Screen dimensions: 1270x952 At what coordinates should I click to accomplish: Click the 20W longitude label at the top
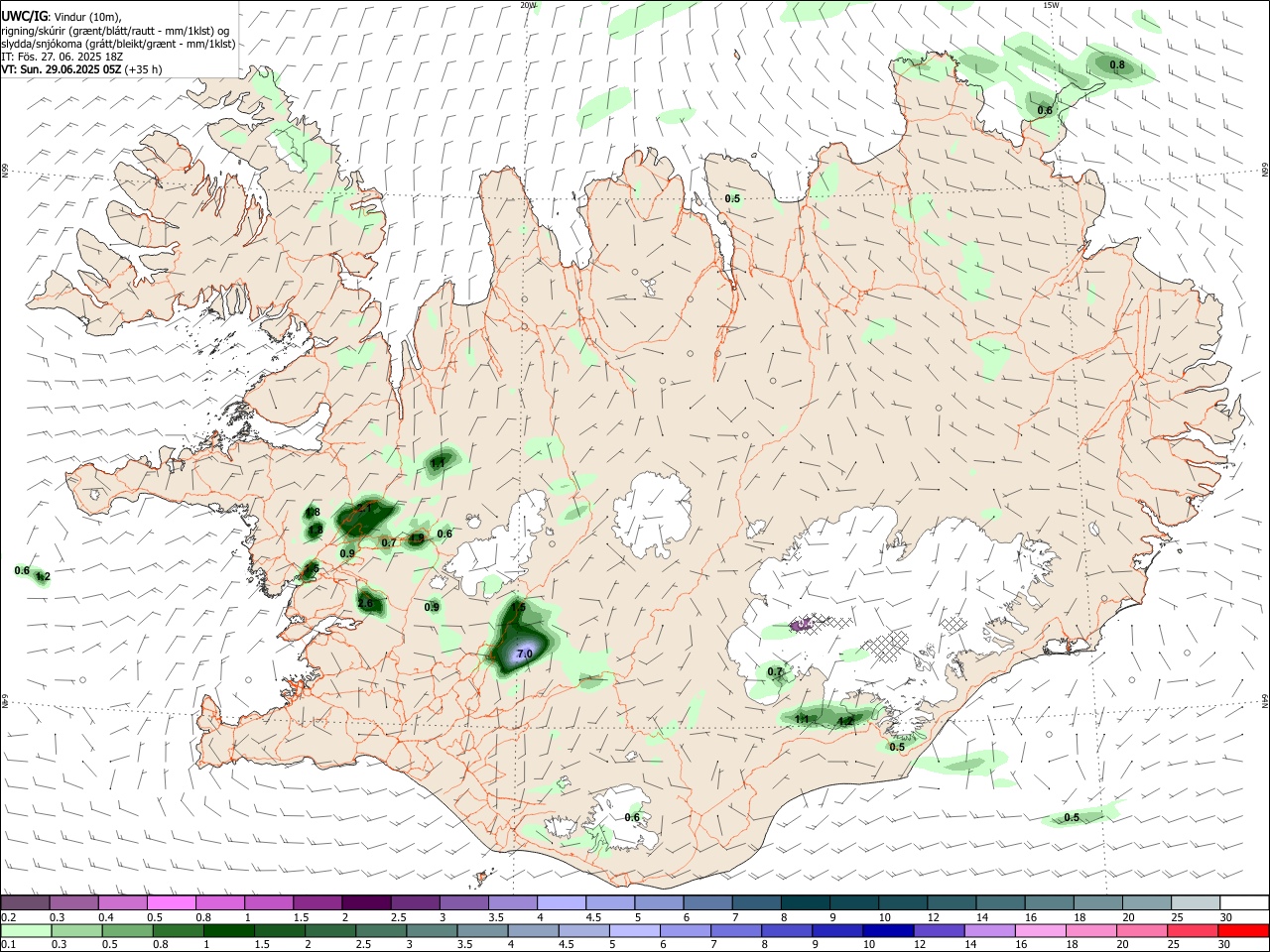(529, 5)
